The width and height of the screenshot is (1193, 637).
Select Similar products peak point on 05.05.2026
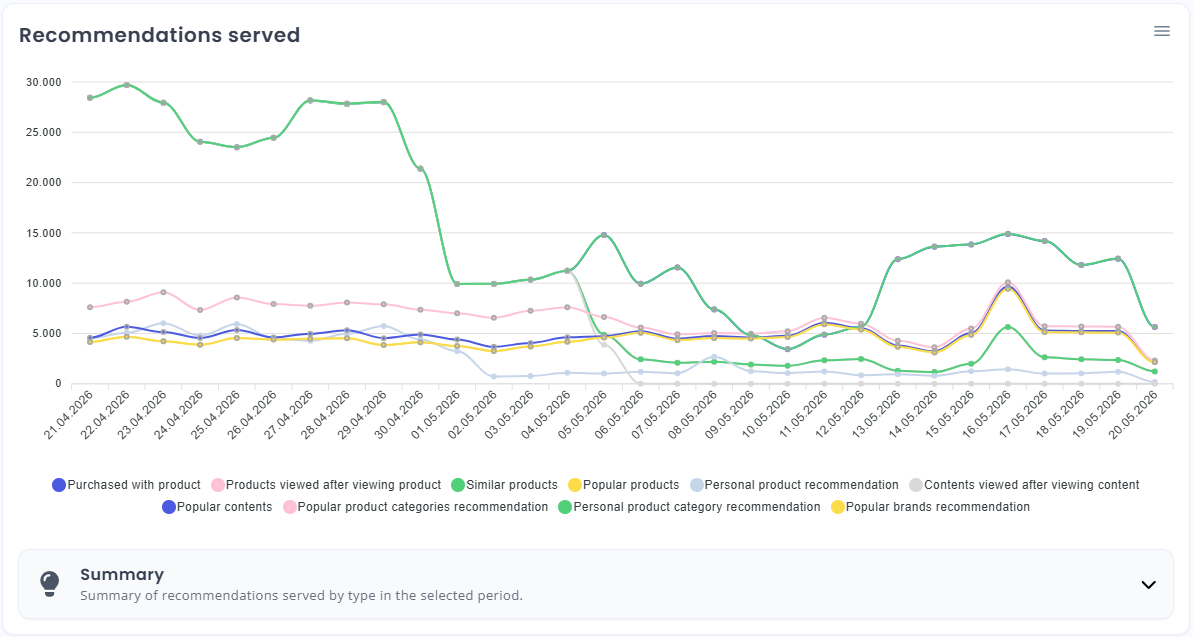click(x=604, y=235)
